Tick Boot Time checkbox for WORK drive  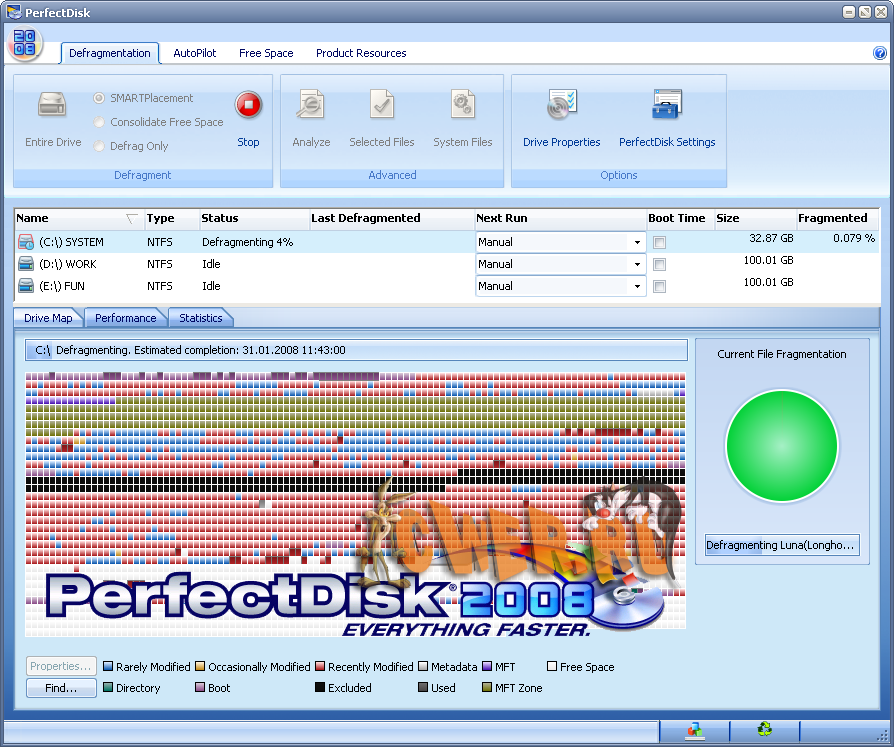(659, 265)
